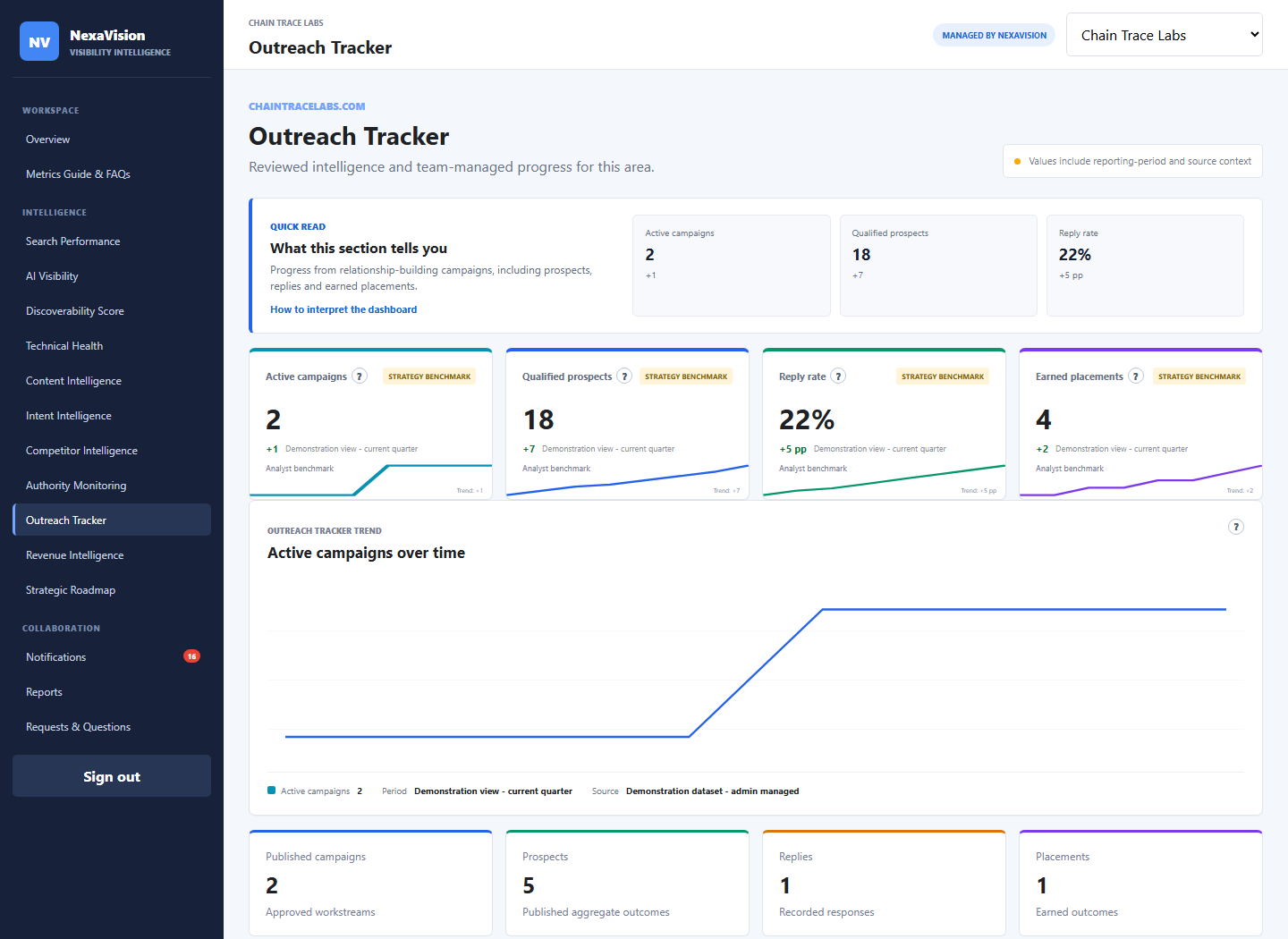
Task: Open Metrics Guide & FAQs
Action: [112, 174]
